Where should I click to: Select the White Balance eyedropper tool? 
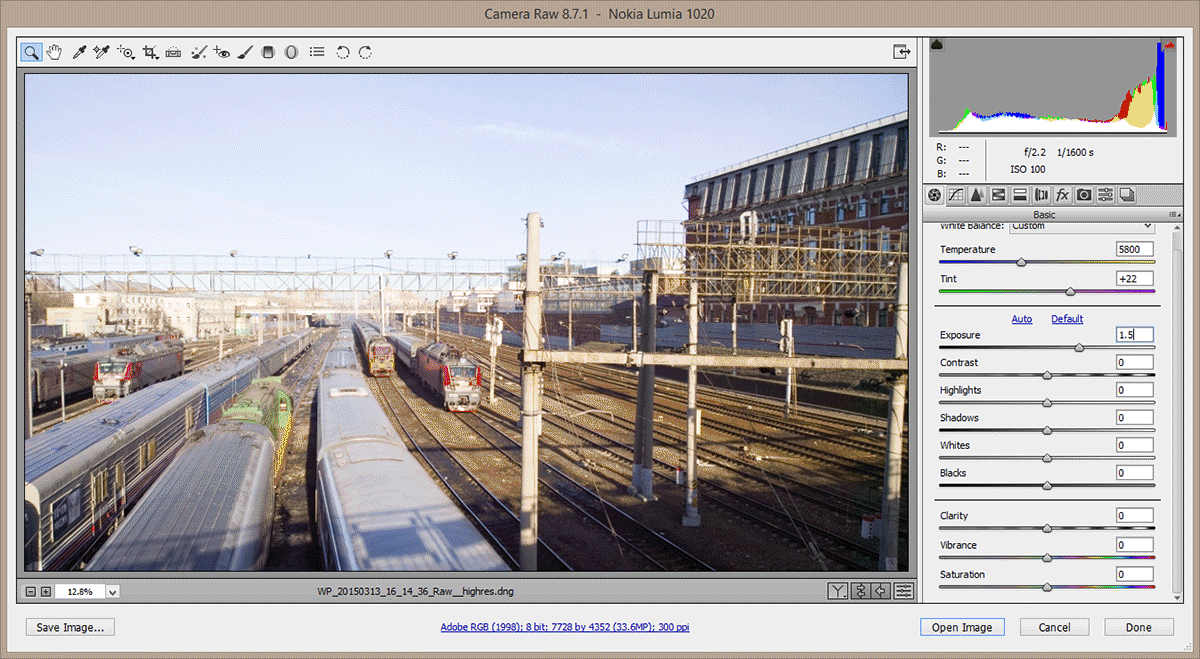point(78,52)
